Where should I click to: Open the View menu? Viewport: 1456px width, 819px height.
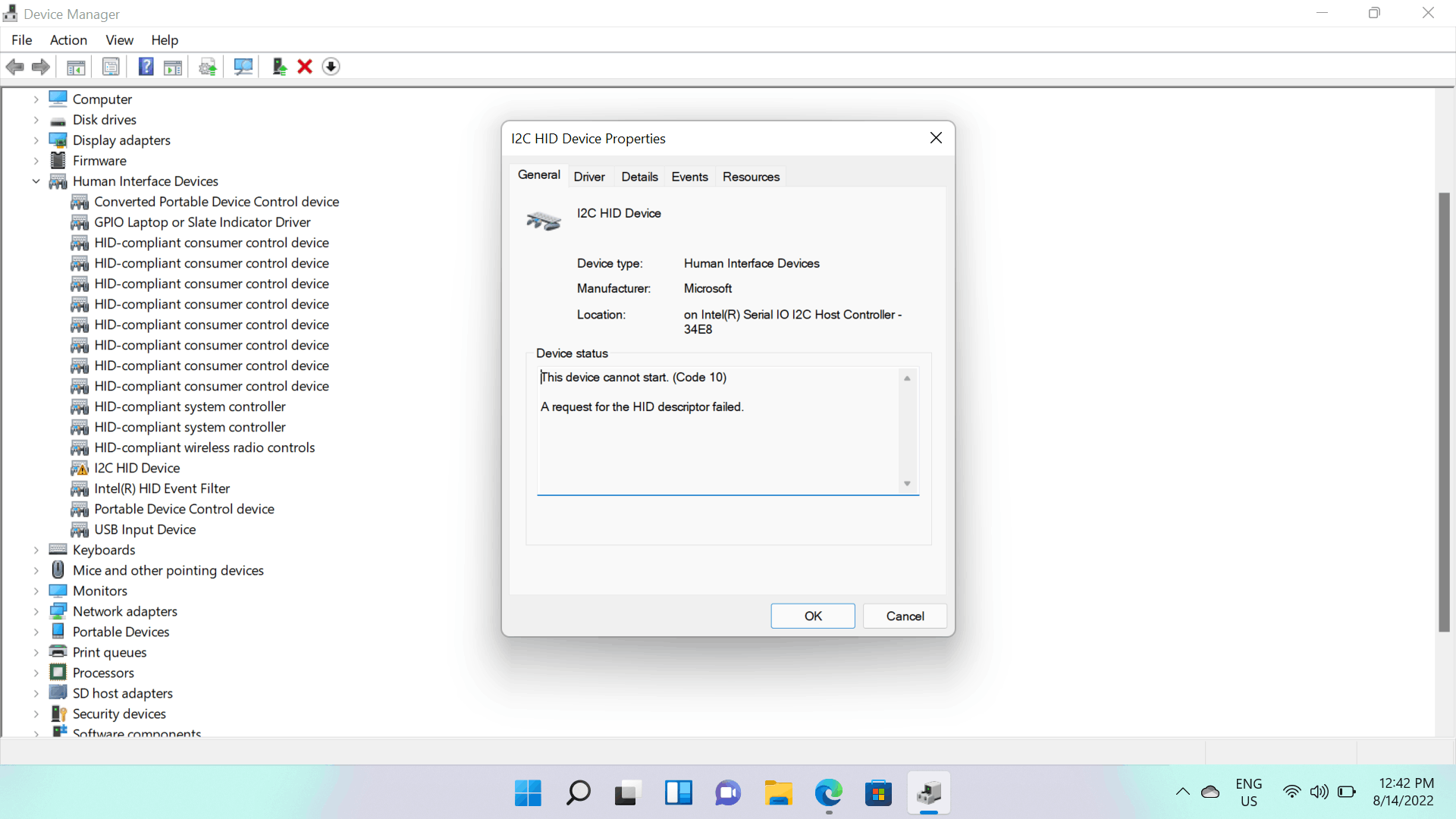[x=119, y=40]
